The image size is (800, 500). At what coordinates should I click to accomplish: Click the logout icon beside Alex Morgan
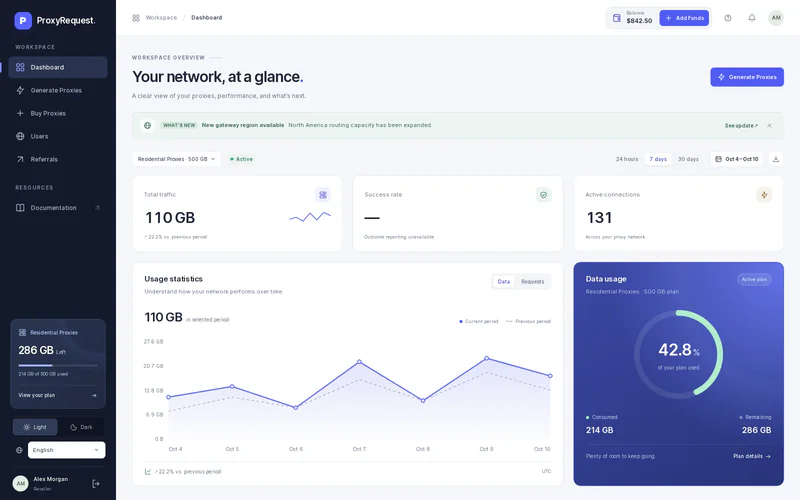95,484
